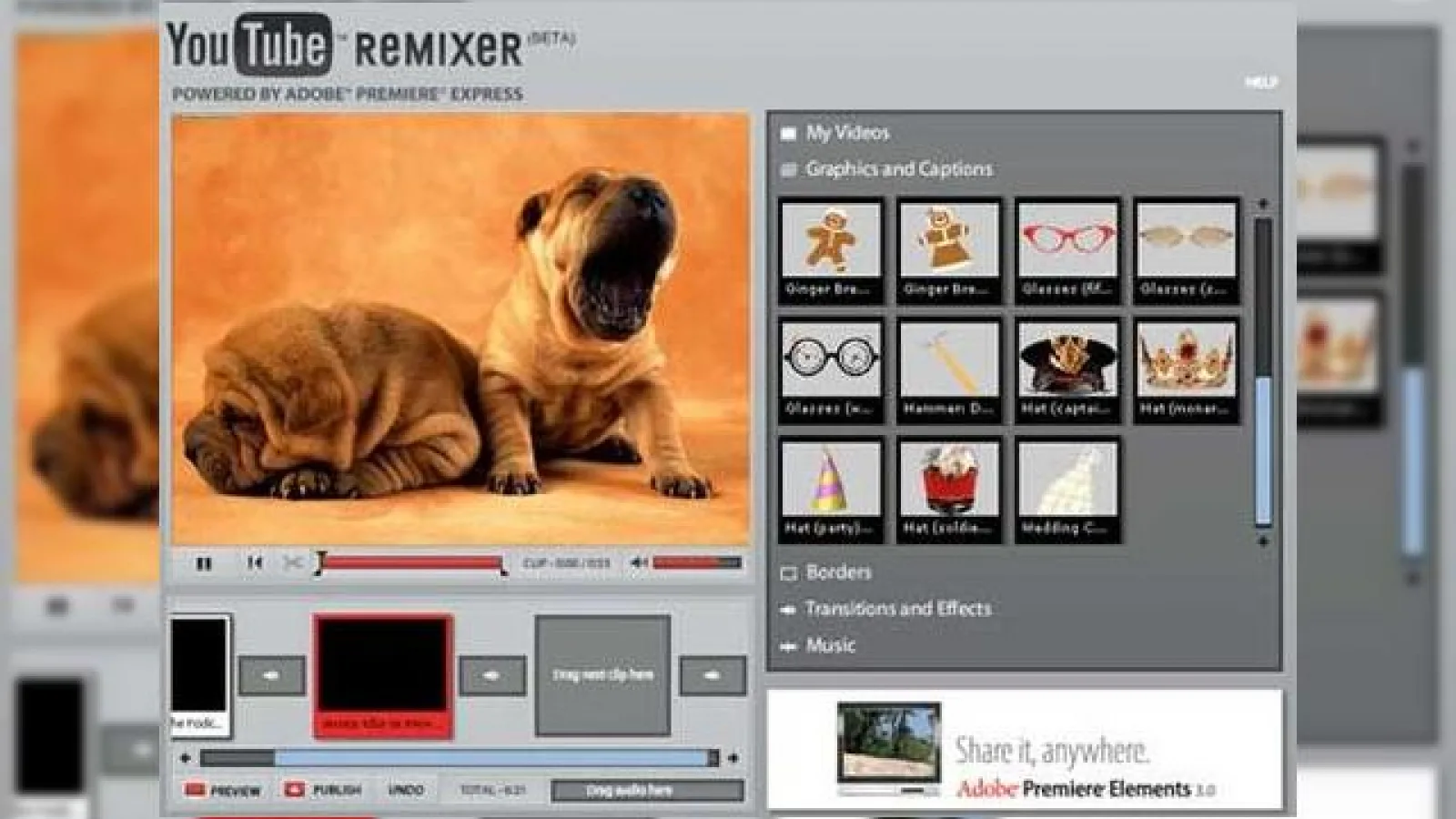
Task: Click the clip trim start handle
Action: pos(319,563)
